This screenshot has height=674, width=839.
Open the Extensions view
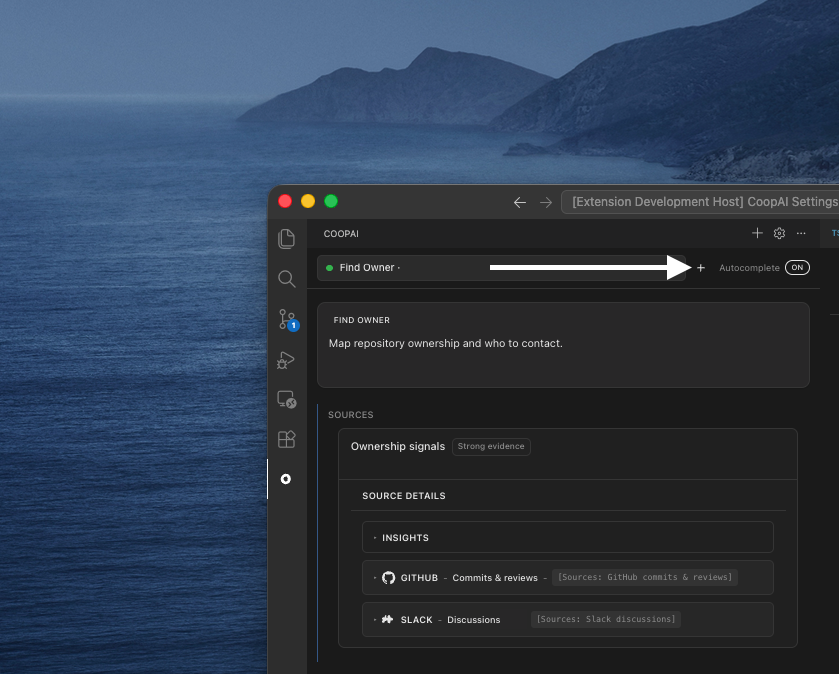pyautogui.click(x=286, y=439)
